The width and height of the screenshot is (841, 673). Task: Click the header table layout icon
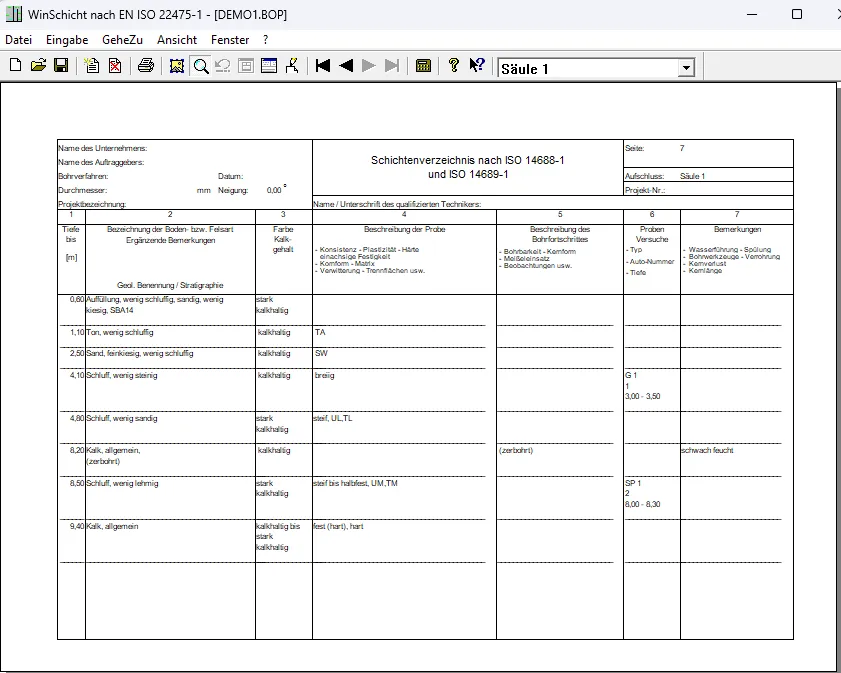[269, 65]
